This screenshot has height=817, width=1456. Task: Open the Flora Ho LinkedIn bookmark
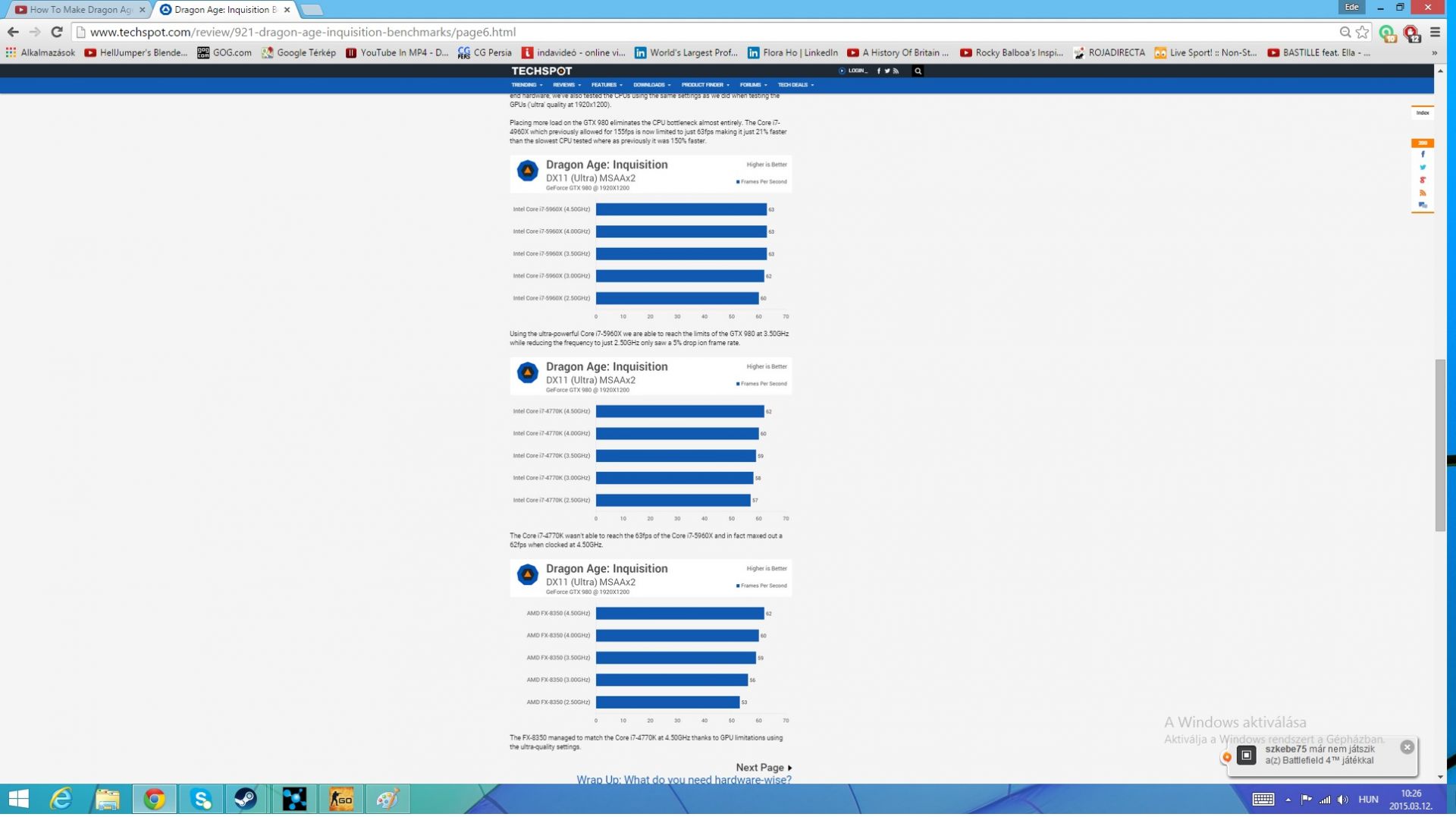792,53
